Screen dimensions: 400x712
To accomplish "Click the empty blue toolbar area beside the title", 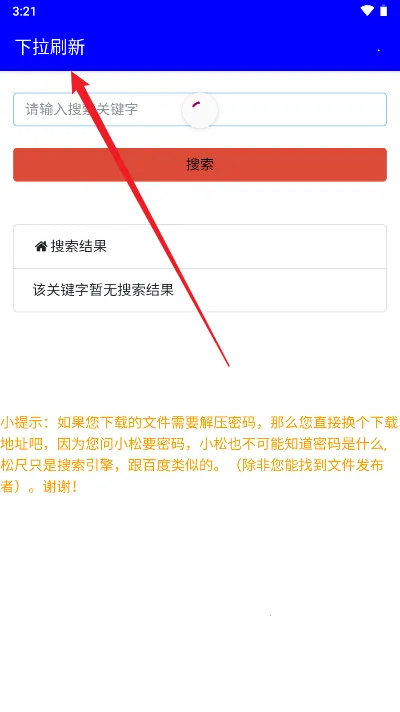I will point(227,48).
